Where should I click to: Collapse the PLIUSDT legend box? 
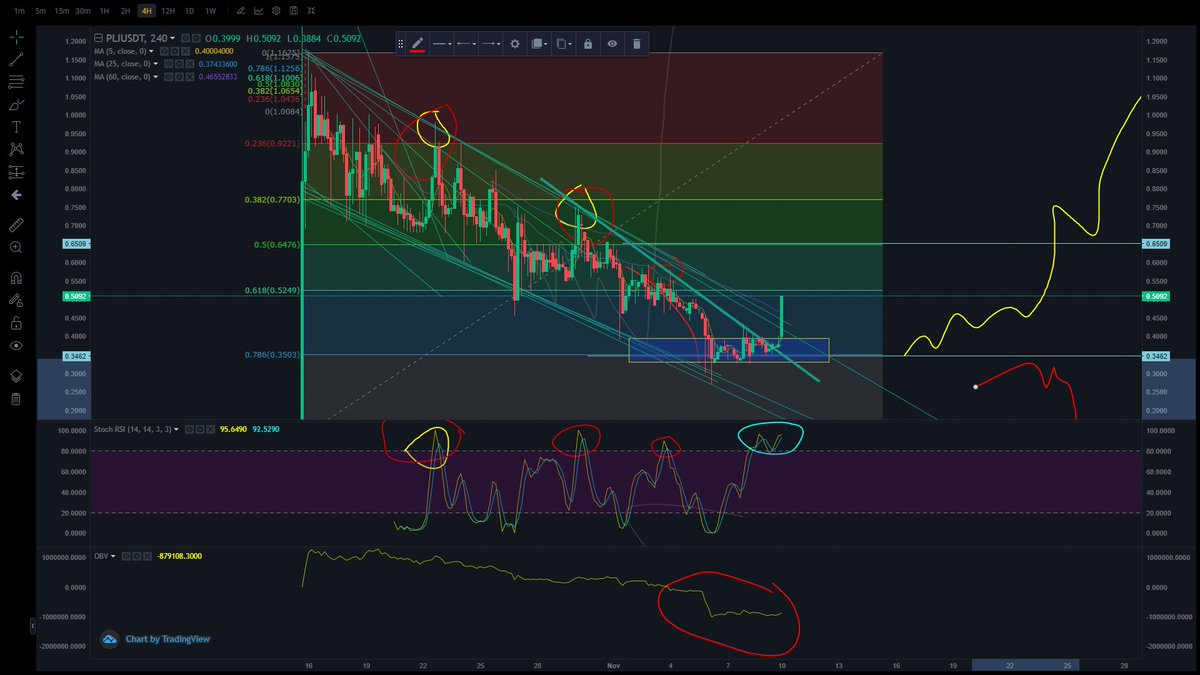[98, 38]
